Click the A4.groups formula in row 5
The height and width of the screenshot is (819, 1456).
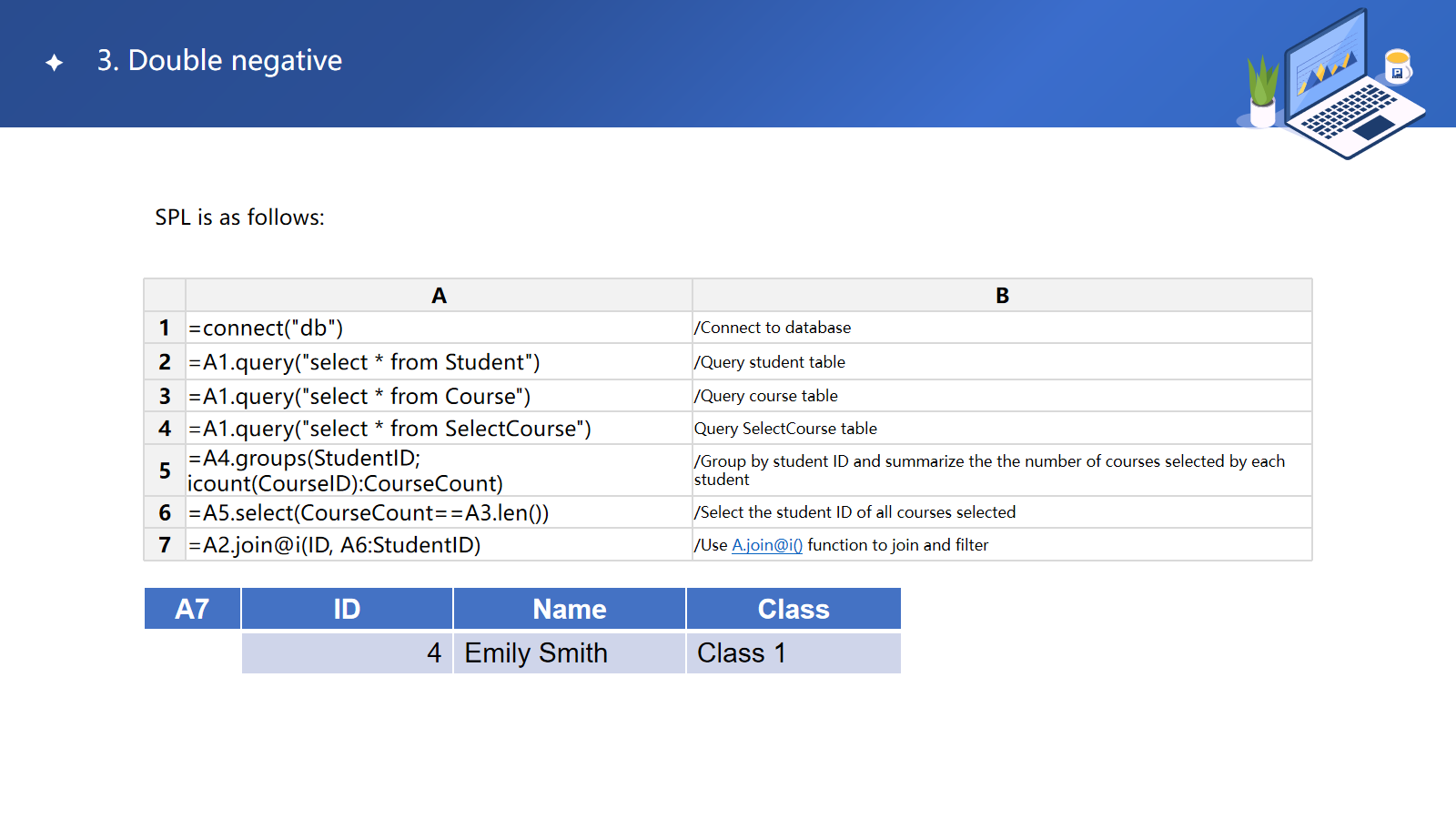(439, 470)
